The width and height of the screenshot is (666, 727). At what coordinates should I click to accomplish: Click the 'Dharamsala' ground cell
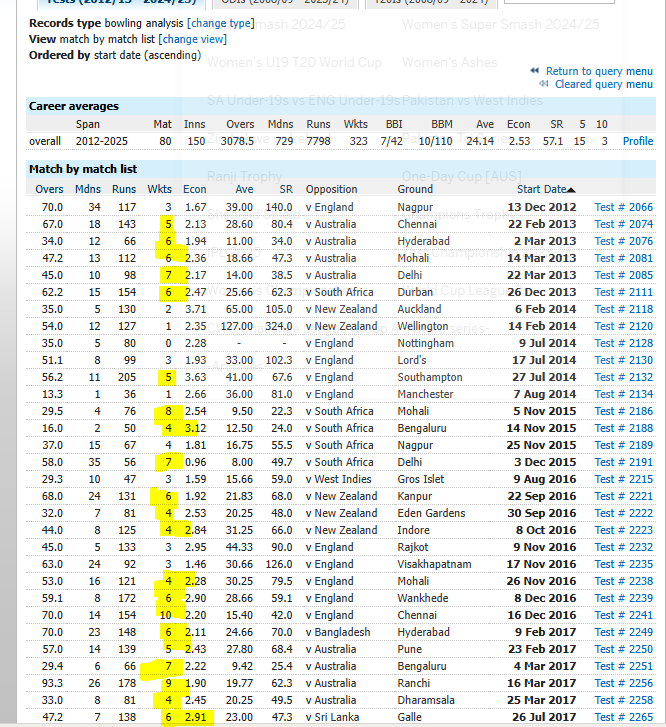426,700
